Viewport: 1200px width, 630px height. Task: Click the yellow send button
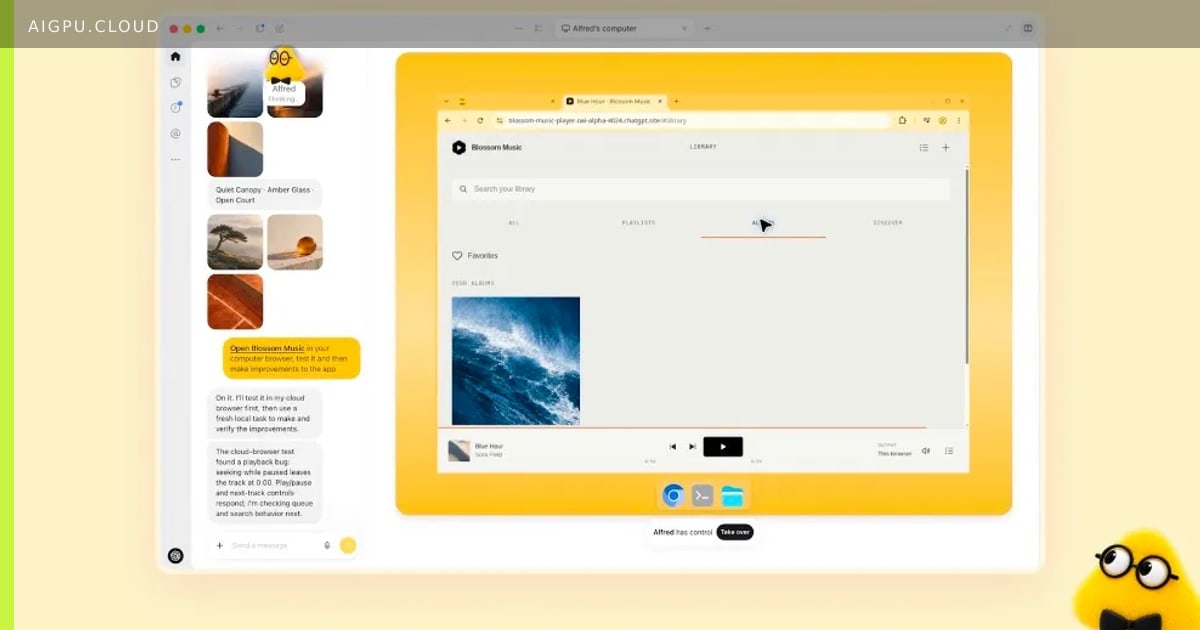click(x=348, y=545)
